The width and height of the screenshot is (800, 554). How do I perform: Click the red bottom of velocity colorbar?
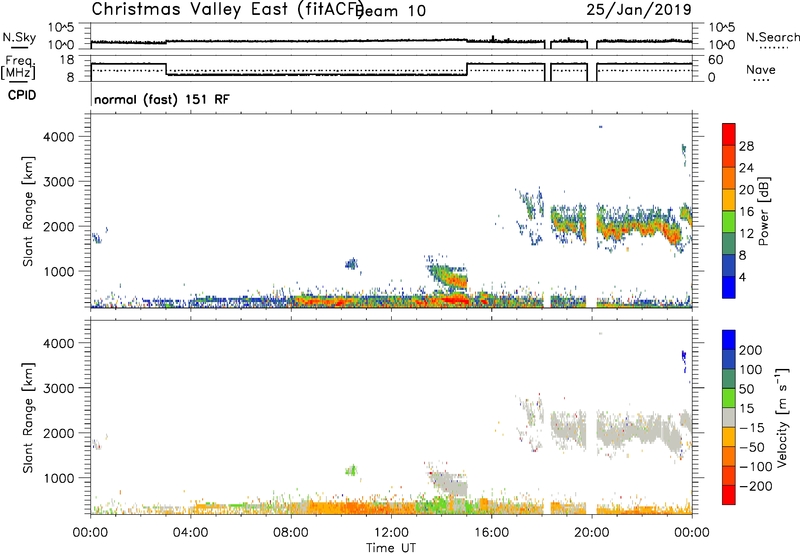tap(729, 495)
